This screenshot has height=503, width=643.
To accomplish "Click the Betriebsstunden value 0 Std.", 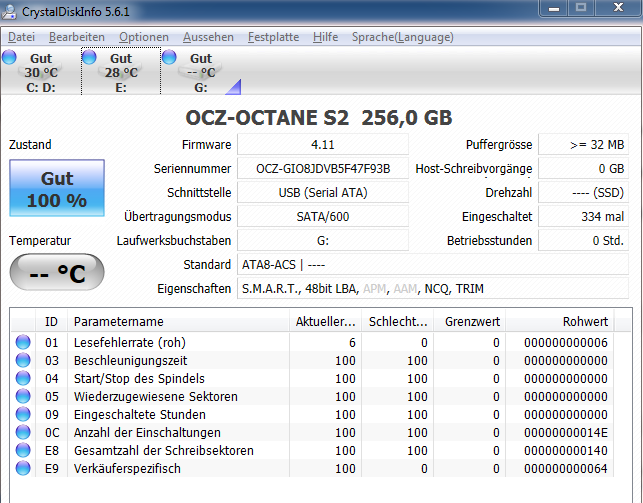I will click(584, 241).
